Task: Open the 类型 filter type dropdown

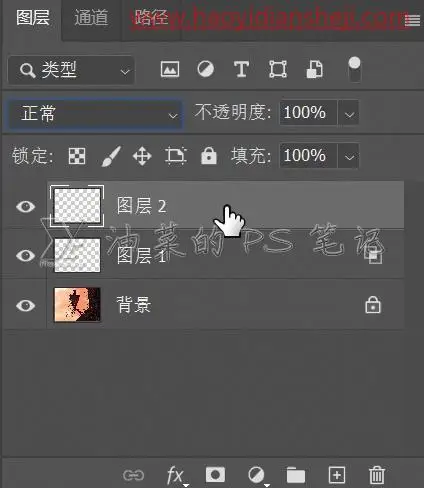Action: point(71,70)
